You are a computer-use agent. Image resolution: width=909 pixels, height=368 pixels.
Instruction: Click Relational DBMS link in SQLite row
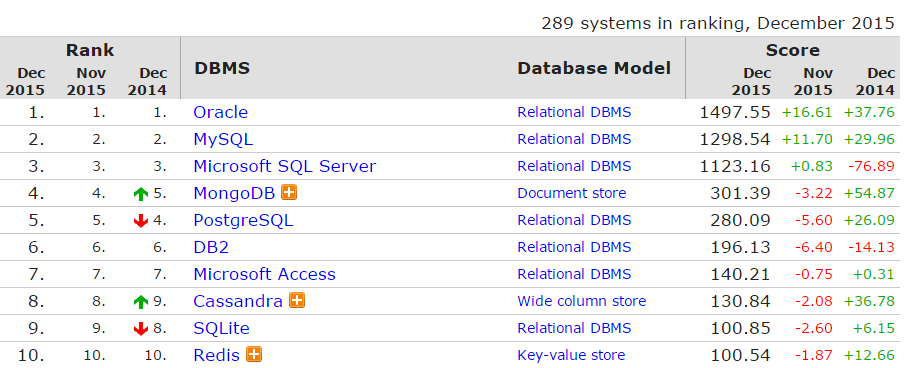pyautogui.click(x=574, y=328)
